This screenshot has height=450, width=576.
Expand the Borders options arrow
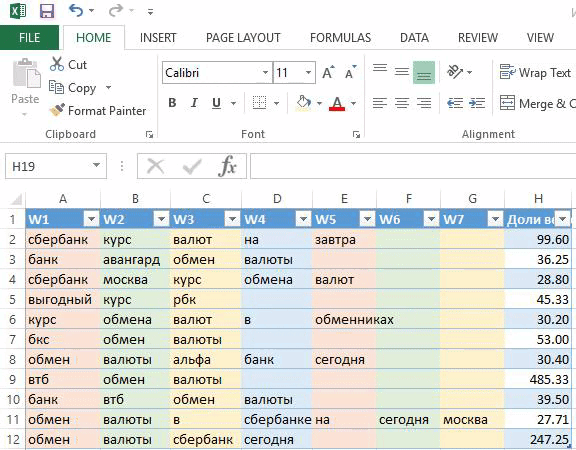click(276, 103)
